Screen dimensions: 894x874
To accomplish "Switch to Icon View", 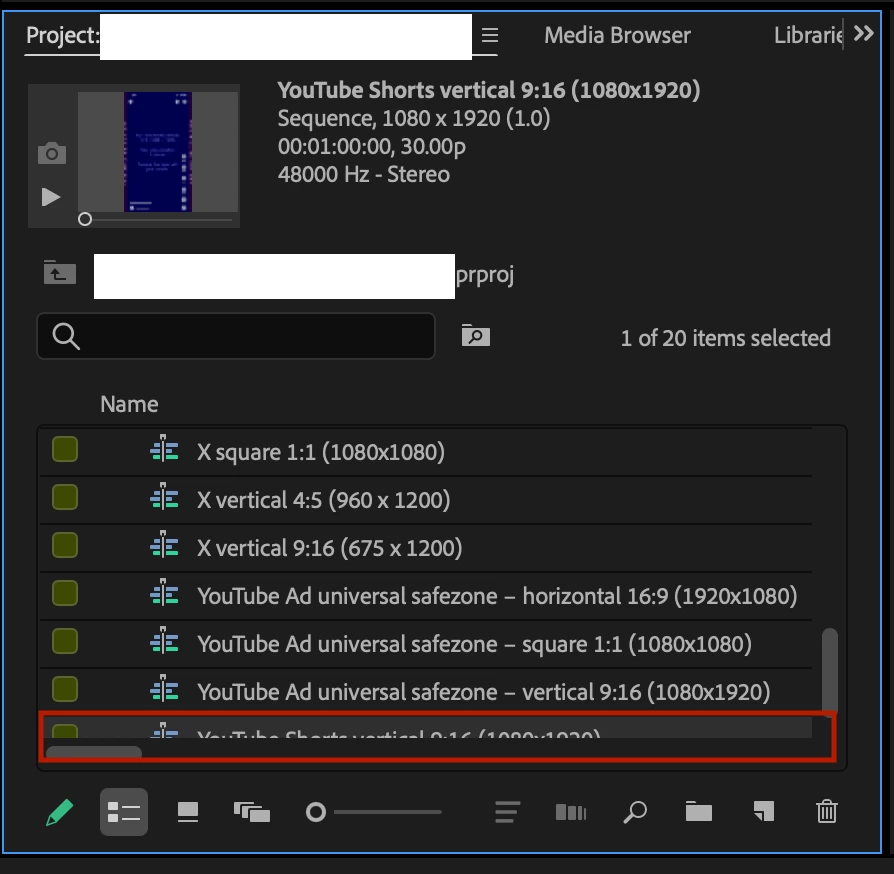I will point(188,812).
